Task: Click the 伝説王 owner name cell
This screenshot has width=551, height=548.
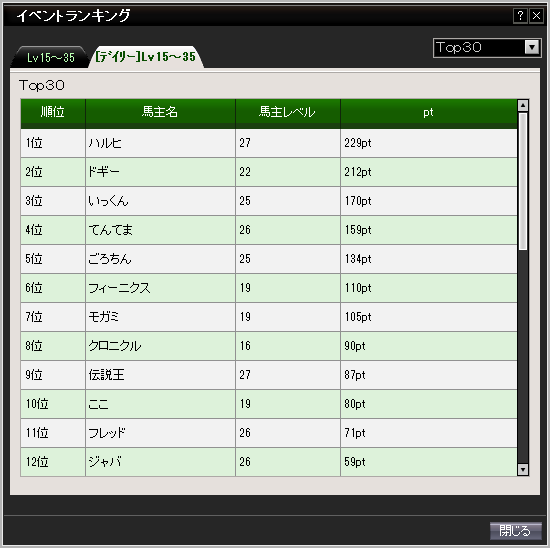Action: click(x=160, y=375)
